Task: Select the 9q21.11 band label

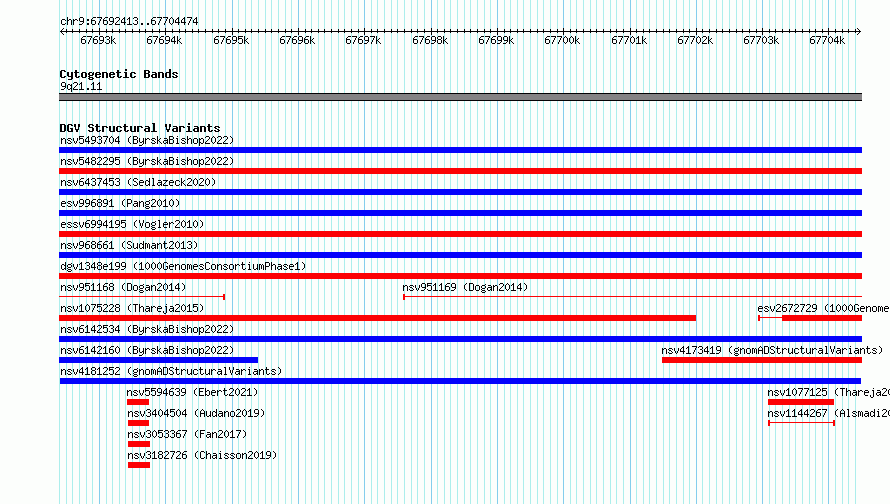Action: (81, 86)
